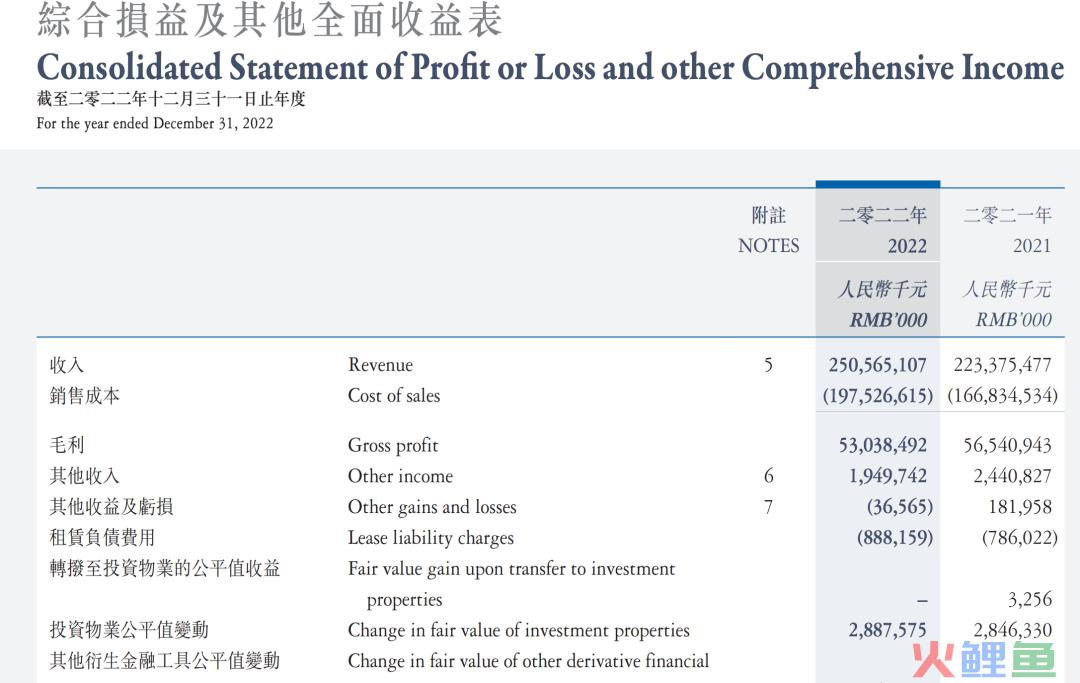The image size is (1080, 683).
Task: Click note reference 7 for Other gains
Action: 768,507
